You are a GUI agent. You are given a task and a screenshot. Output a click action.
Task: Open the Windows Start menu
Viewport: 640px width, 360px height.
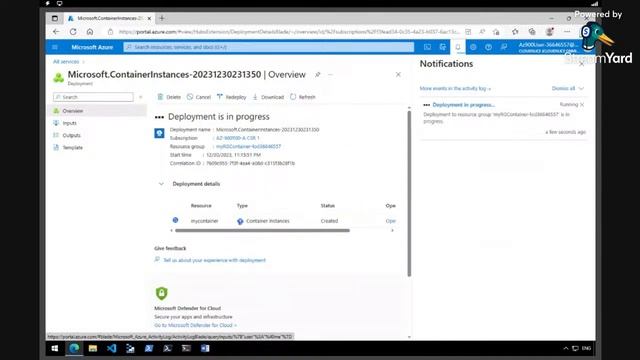(x=55, y=348)
